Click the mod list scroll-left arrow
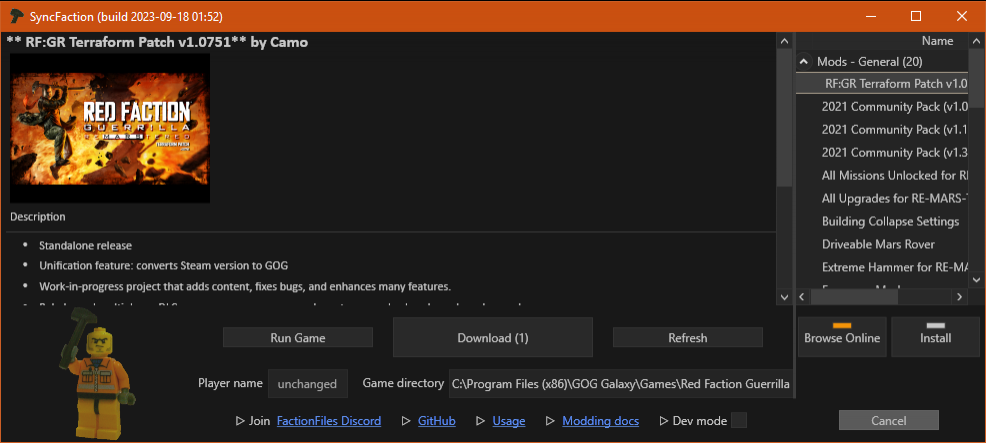The image size is (986, 443). pyautogui.click(x=804, y=297)
